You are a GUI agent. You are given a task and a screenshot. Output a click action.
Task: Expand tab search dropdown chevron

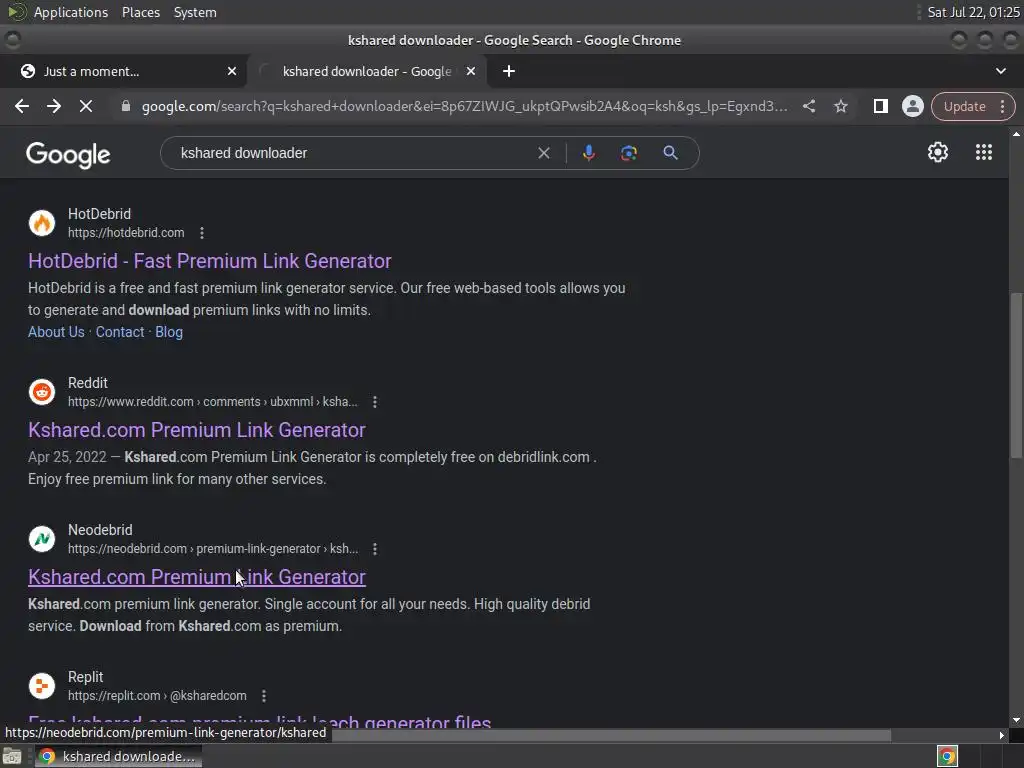[x=1000, y=71]
